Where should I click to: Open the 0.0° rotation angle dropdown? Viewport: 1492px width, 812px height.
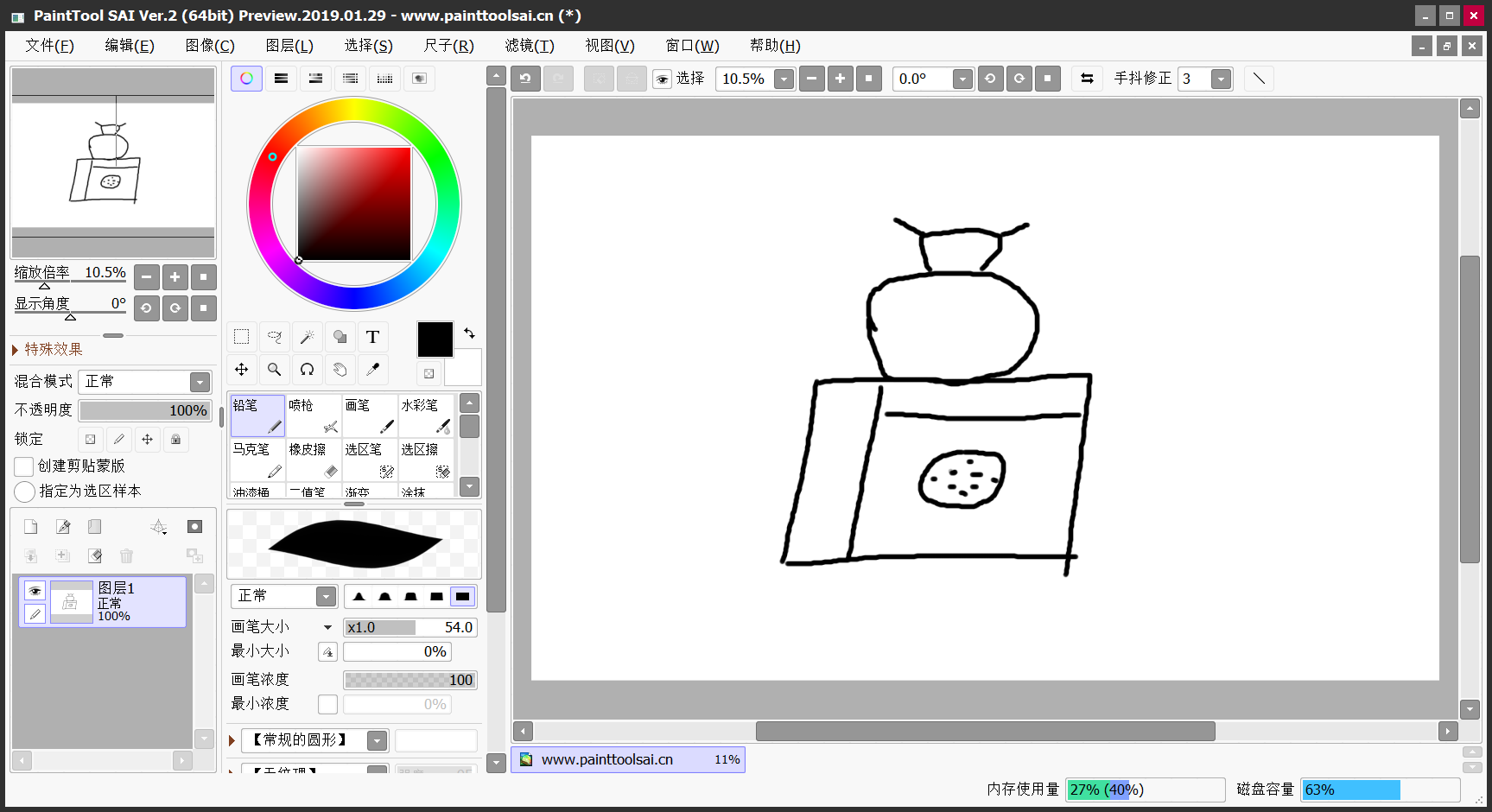pos(962,79)
